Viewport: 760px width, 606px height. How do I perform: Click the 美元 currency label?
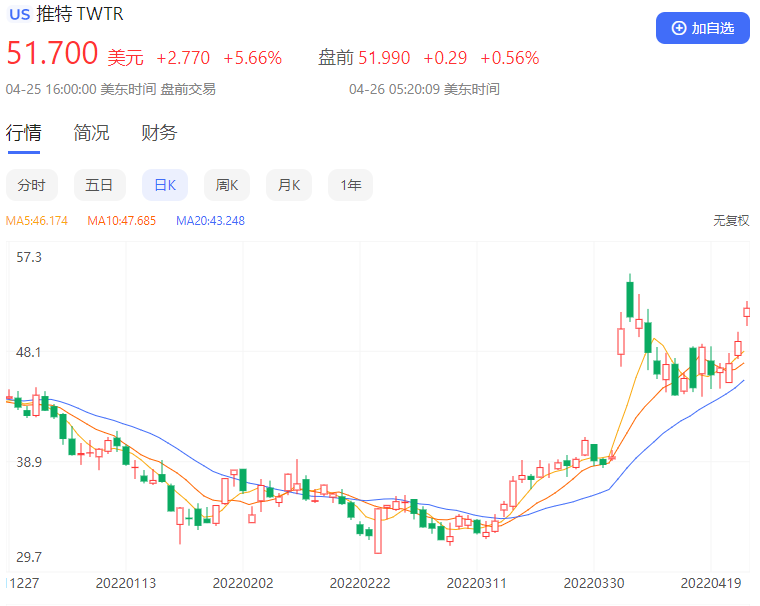(126, 58)
